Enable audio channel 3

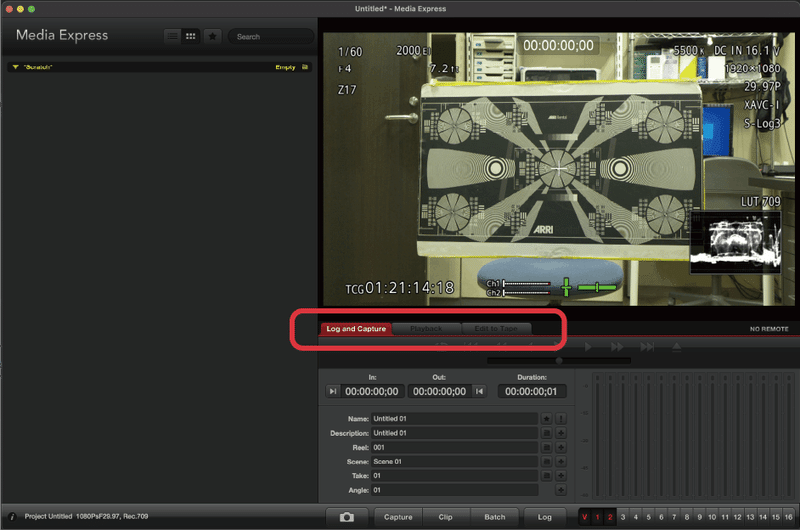coord(623,517)
